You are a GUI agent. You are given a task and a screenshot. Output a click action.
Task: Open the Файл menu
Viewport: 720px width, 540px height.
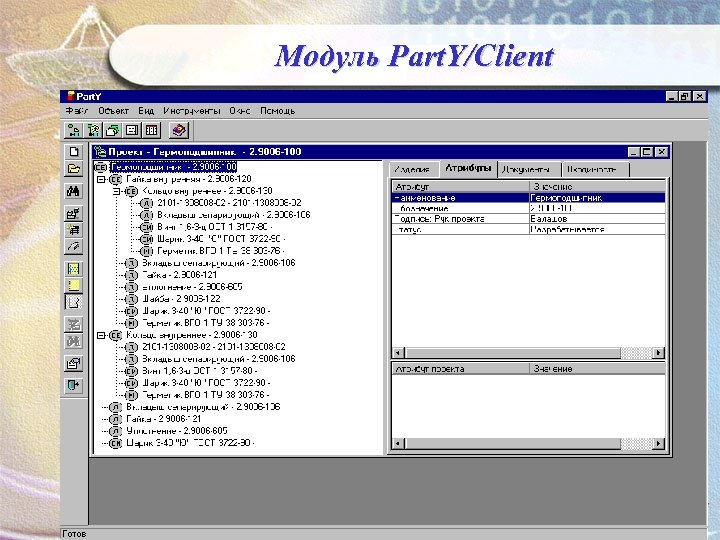(77, 111)
